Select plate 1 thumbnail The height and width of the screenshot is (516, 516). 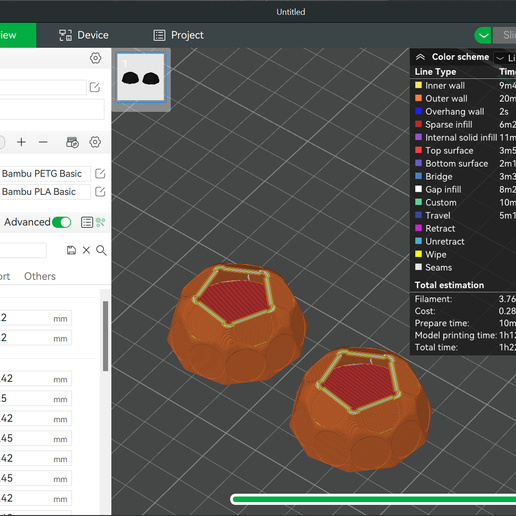pos(141,77)
